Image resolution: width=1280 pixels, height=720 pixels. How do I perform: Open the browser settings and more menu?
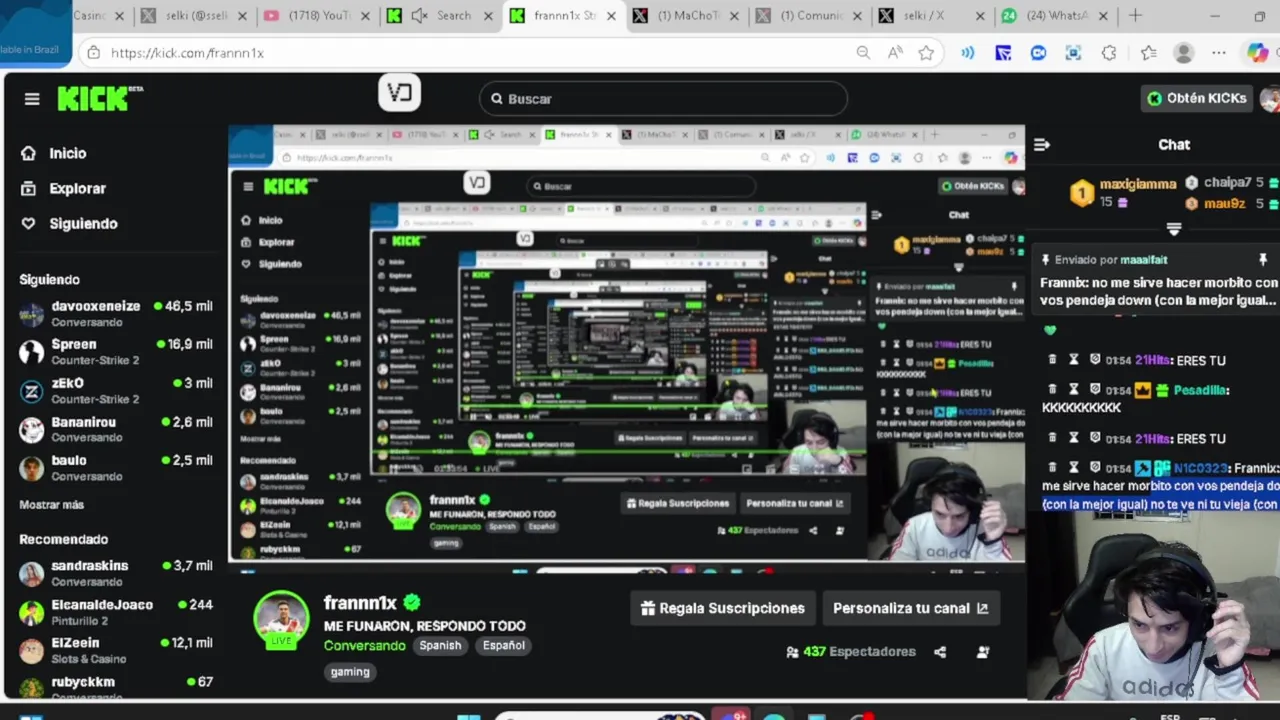(1219, 53)
